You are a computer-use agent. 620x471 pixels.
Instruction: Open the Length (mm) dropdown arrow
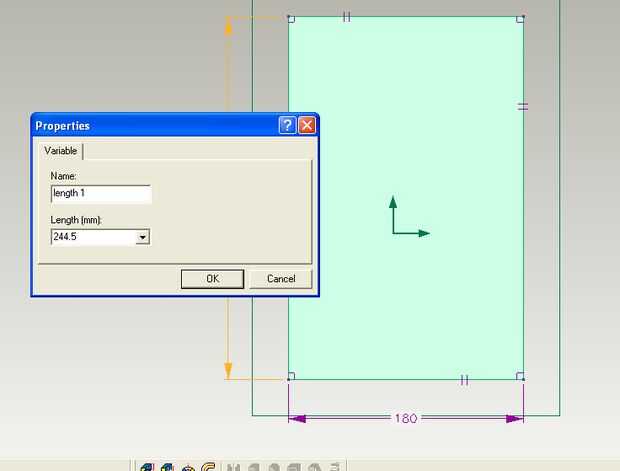pyautogui.click(x=142, y=237)
